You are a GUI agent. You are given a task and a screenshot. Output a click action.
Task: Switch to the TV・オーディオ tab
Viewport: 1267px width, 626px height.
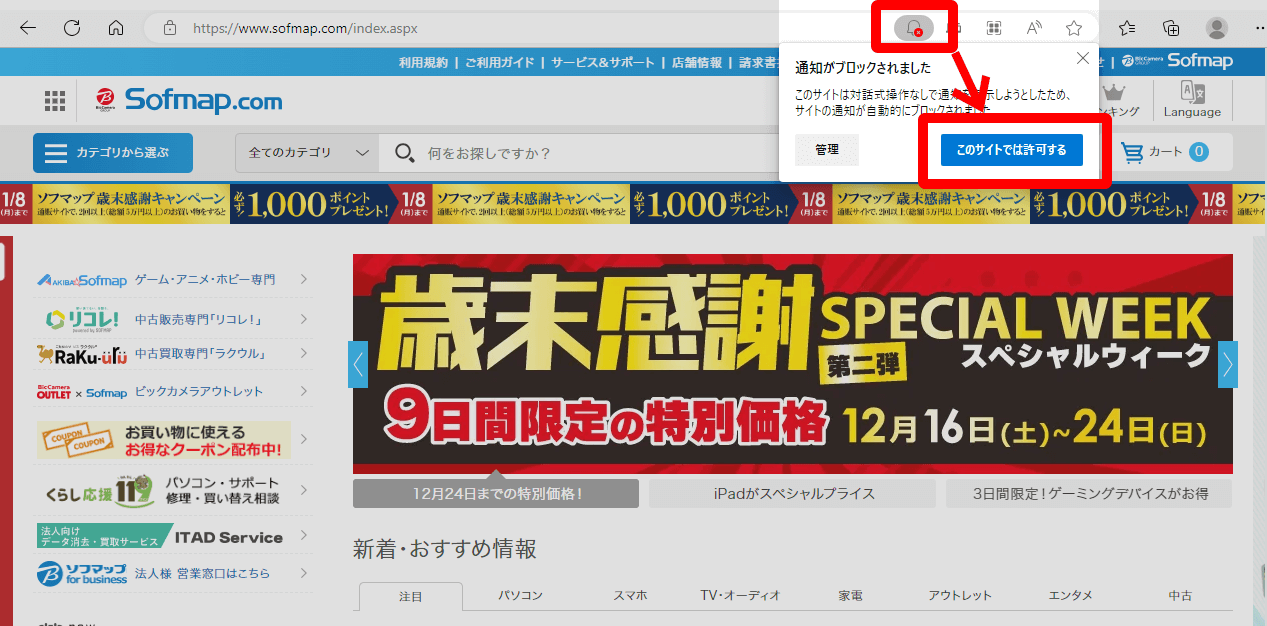(x=740, y=596)
